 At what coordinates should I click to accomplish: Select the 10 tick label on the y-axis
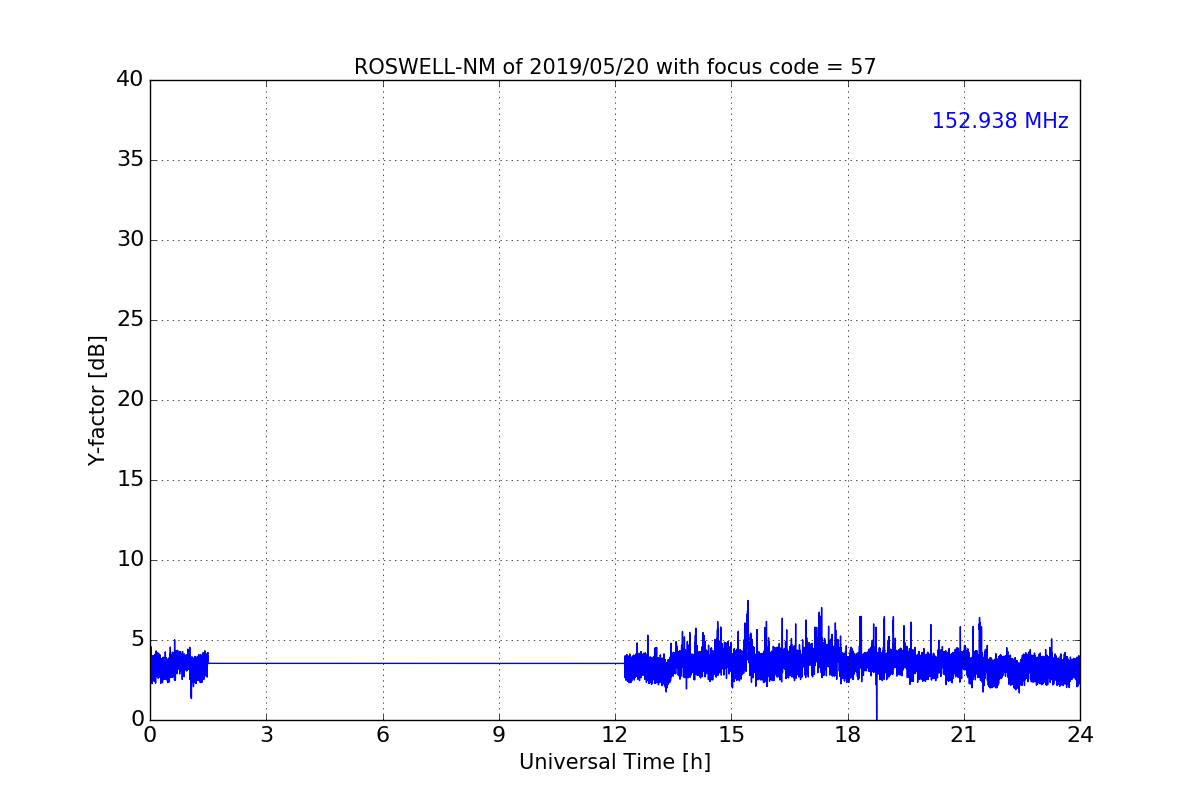click(130, 560)
